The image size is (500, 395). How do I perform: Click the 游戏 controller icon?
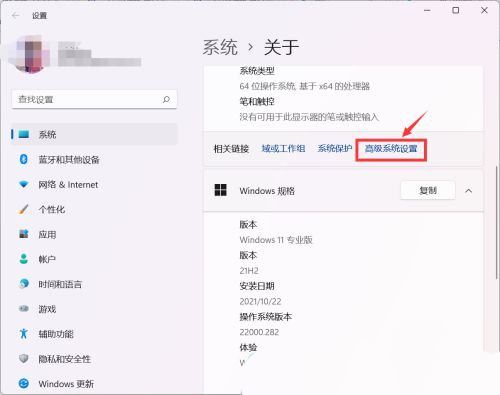click(x=24, y=309)
